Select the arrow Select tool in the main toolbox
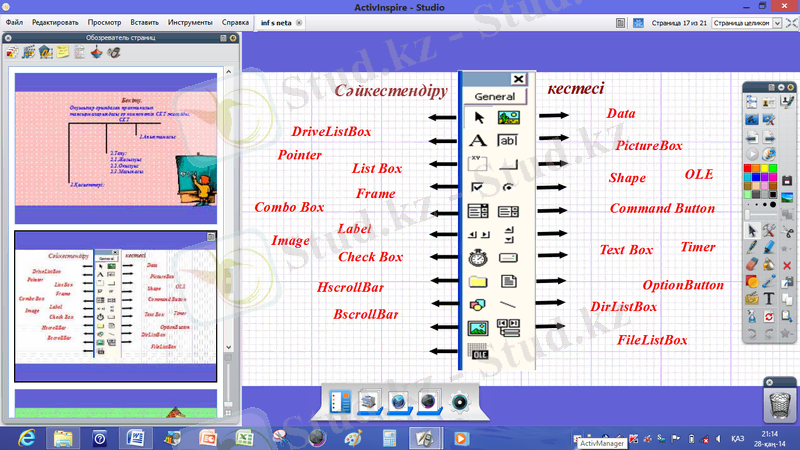800x450 pixels. (752, 231)
